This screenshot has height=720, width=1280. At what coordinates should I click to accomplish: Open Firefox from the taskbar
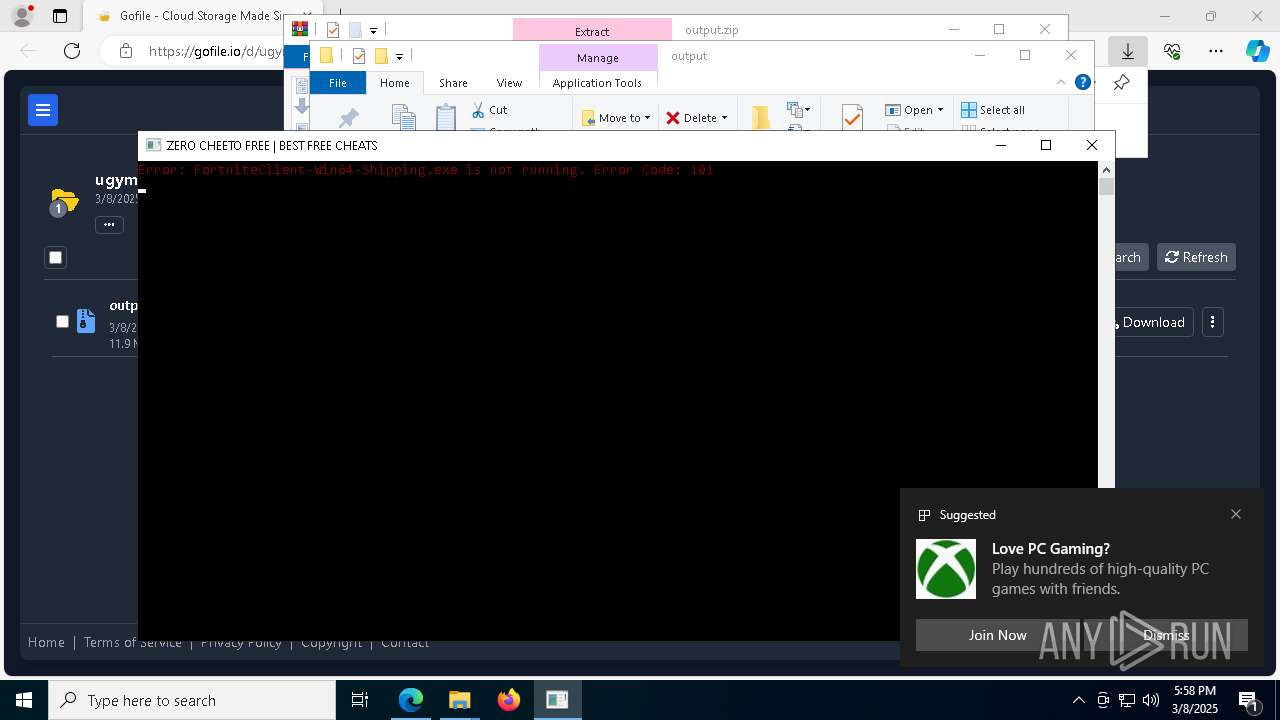509,700
